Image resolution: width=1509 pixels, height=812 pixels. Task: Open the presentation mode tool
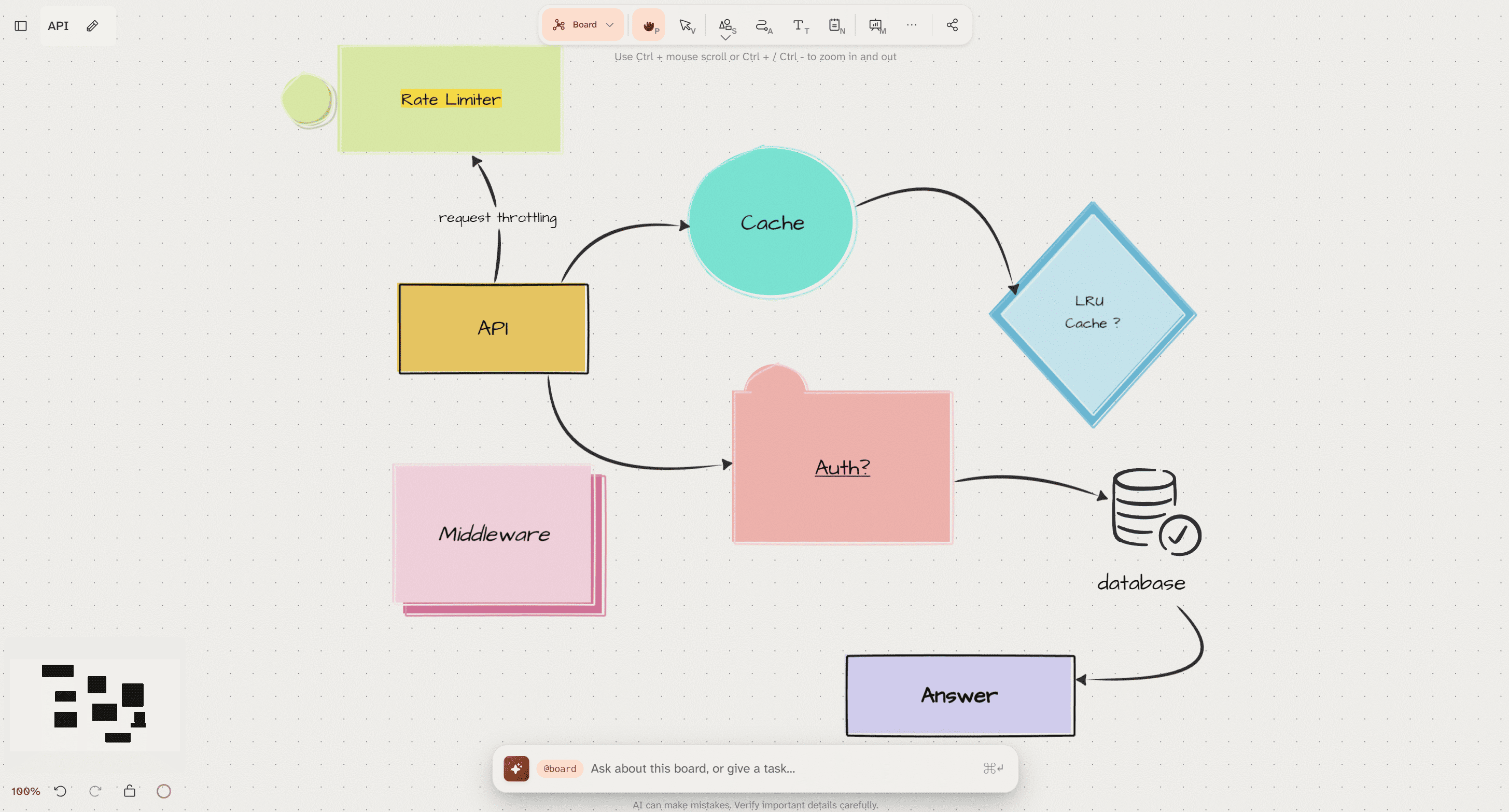tap(876, 25)
